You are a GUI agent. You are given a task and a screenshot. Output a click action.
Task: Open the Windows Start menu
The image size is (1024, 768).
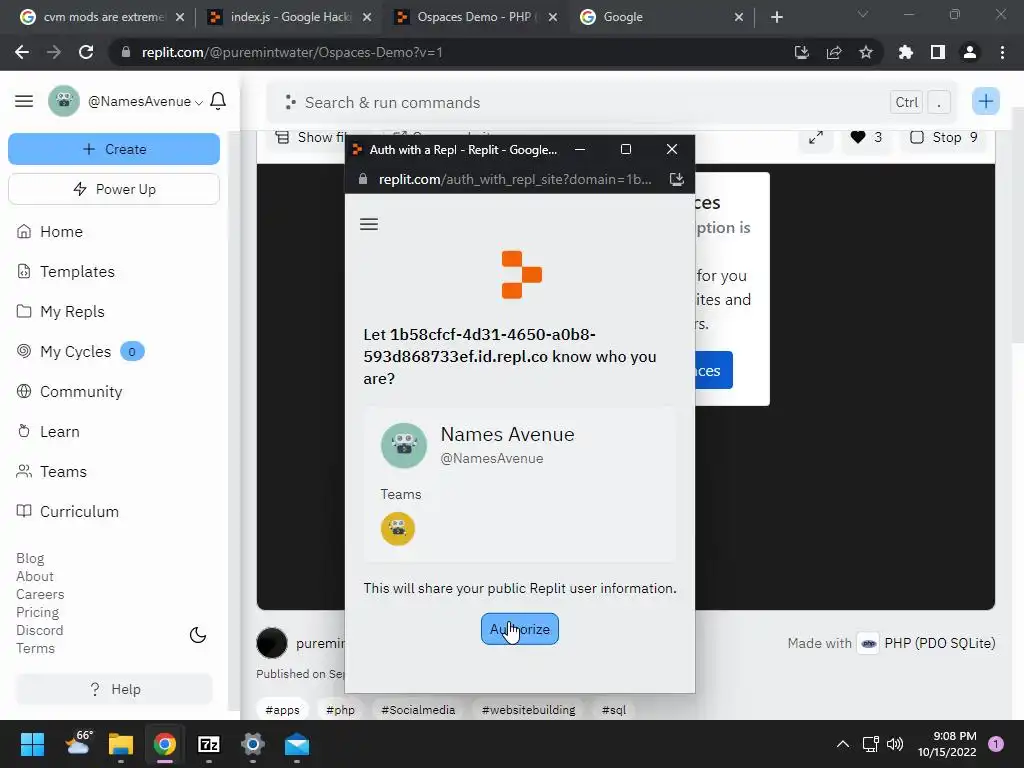32,744
